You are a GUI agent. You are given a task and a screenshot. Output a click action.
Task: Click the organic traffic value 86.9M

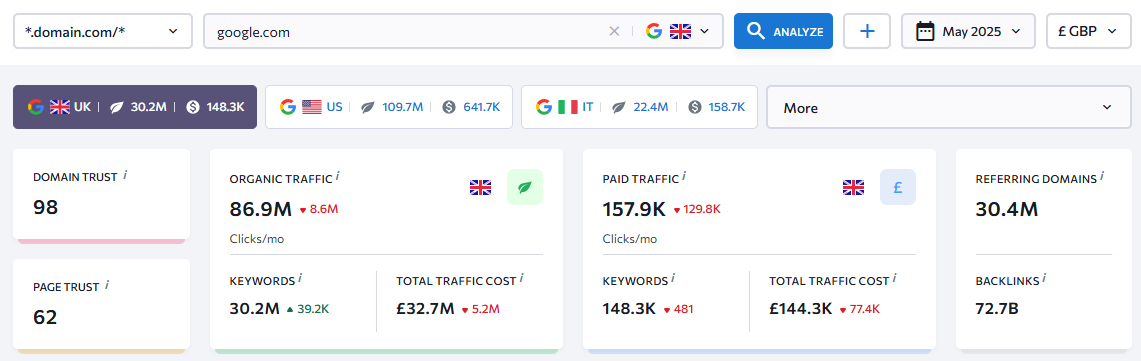[x=261, y=210]
